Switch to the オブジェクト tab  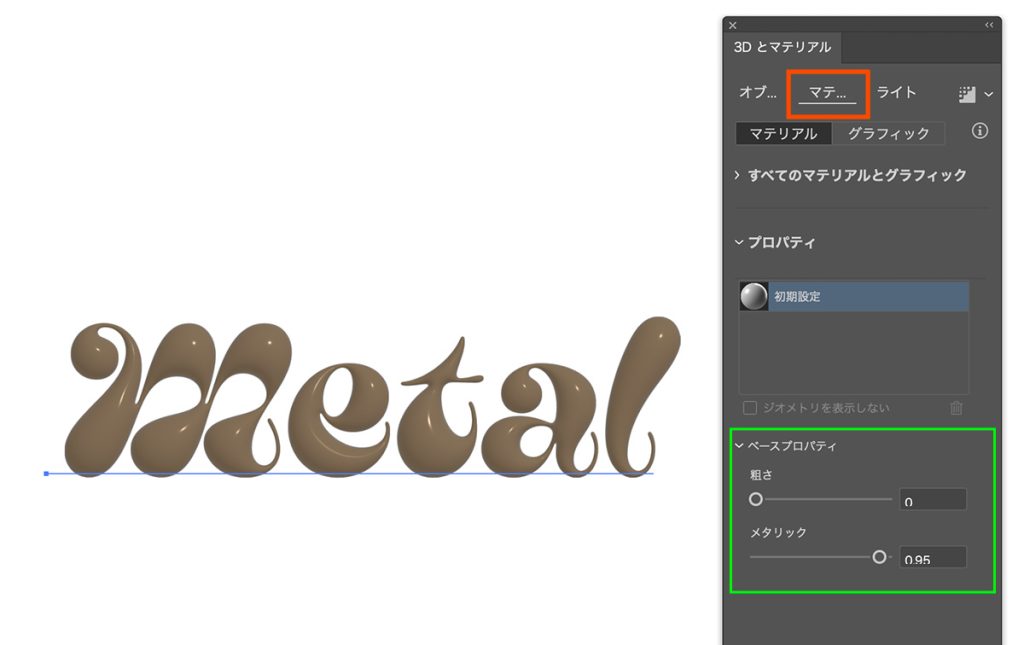point(757,92)
